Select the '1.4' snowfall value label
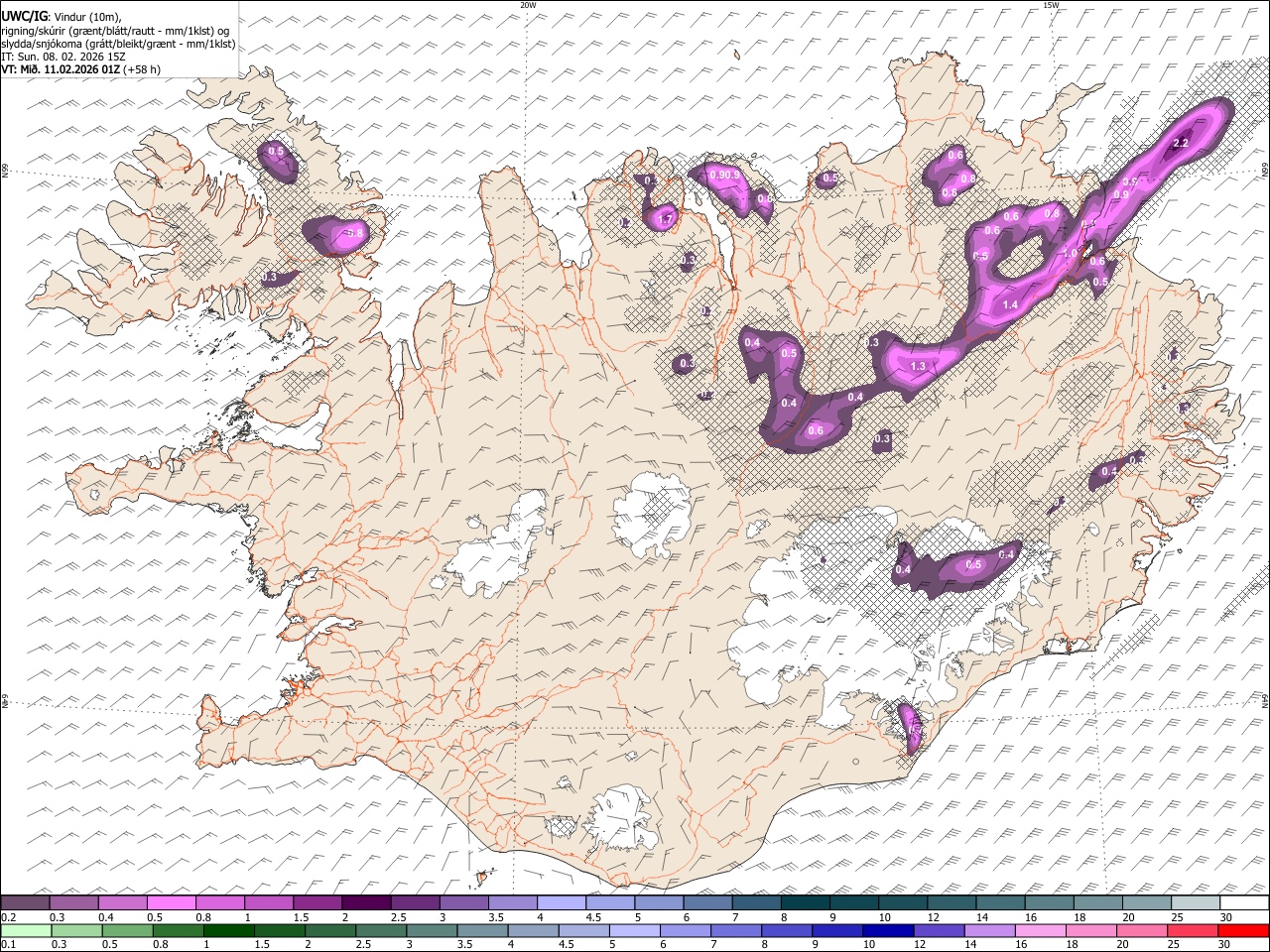1270x952 pixels. [x=1011, y=304]
